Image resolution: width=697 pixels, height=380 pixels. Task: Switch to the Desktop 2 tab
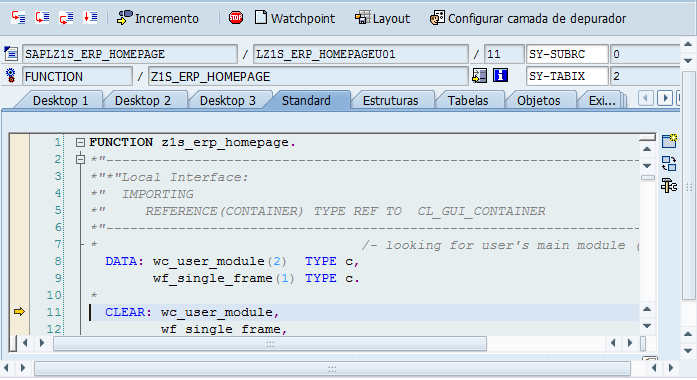143,100
